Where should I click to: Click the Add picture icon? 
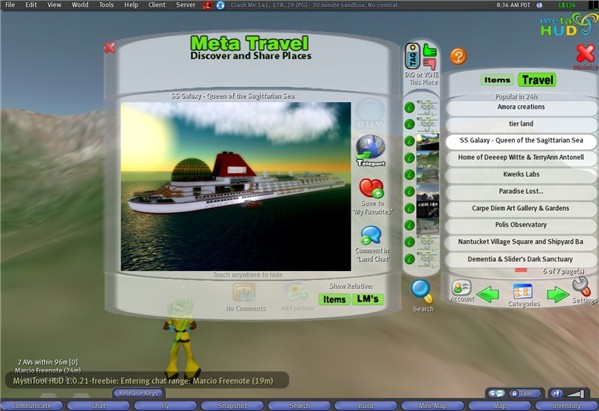296,293
